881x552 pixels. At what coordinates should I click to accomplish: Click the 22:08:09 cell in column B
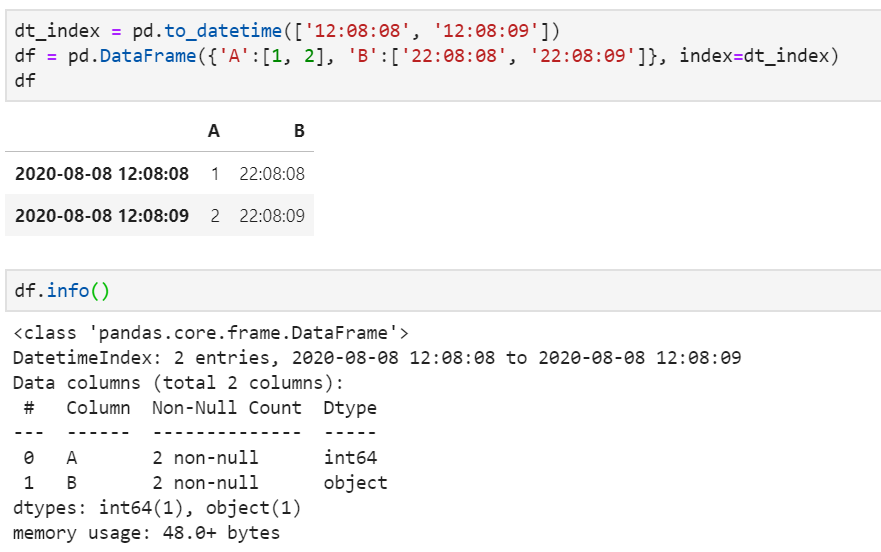[272, 215]
